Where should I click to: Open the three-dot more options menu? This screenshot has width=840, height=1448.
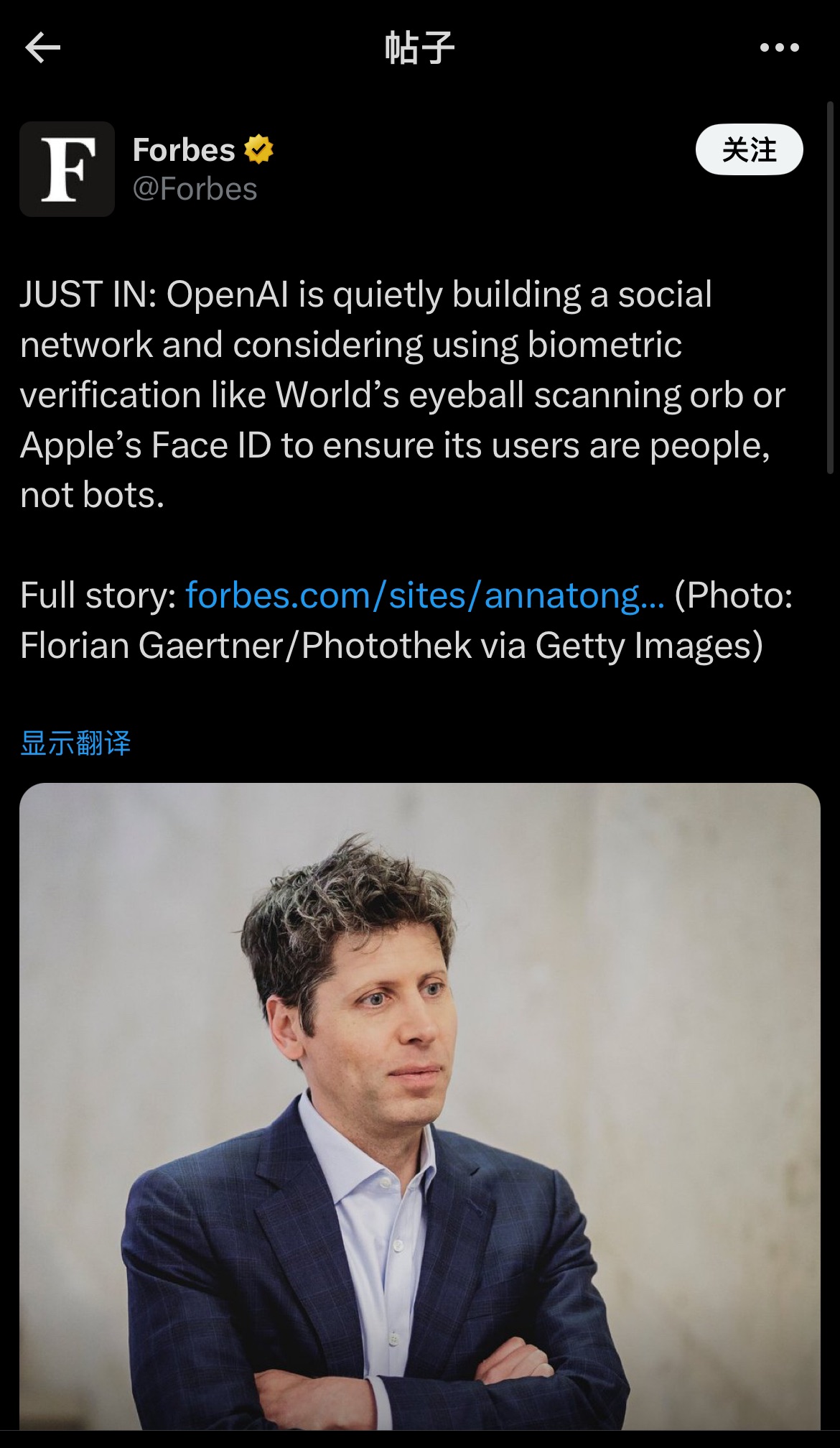pos(779,48)
